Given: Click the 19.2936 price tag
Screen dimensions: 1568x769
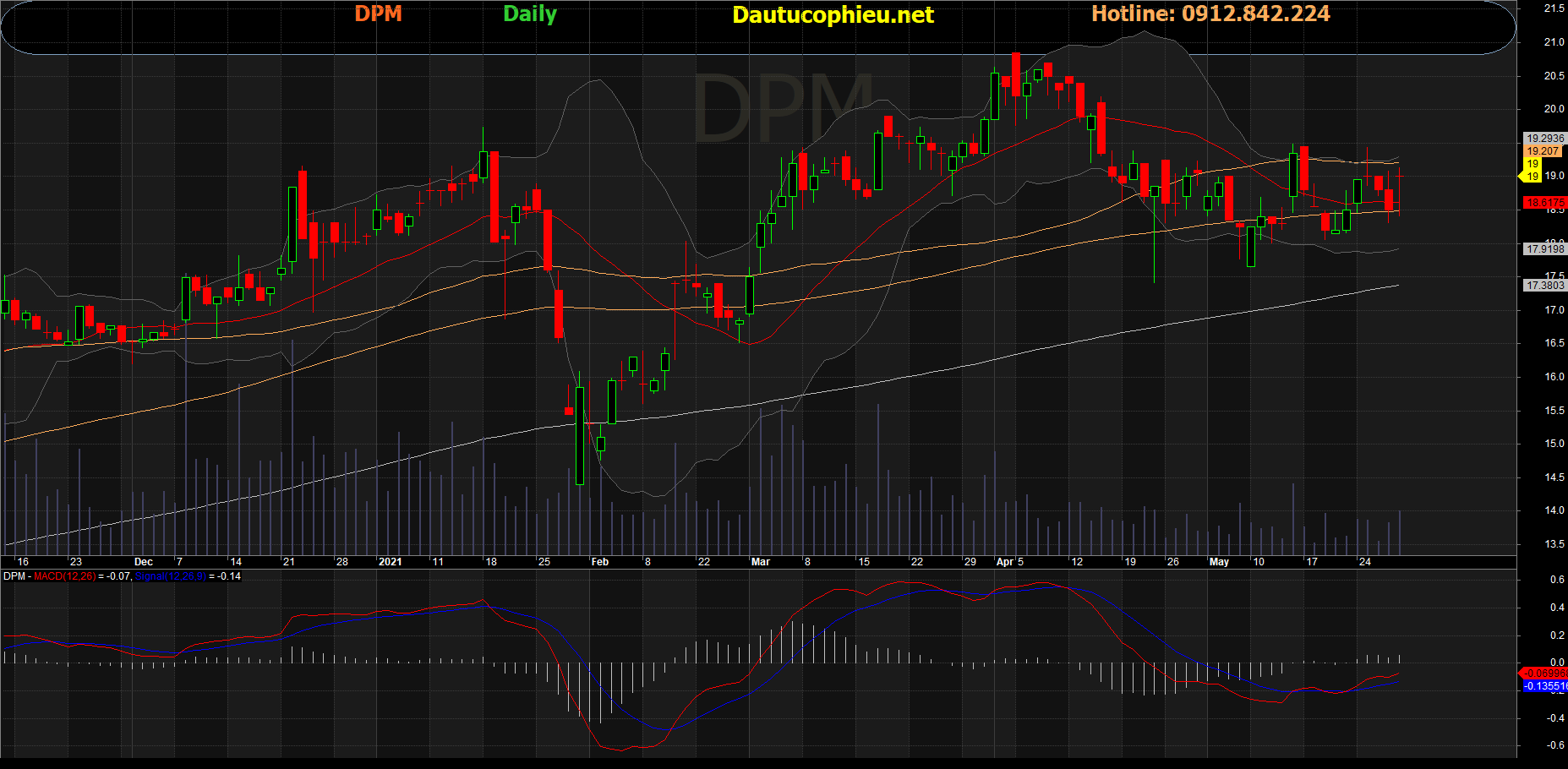Looking at the screenshot, I should pyautogui.click(x=1545, y=138).
